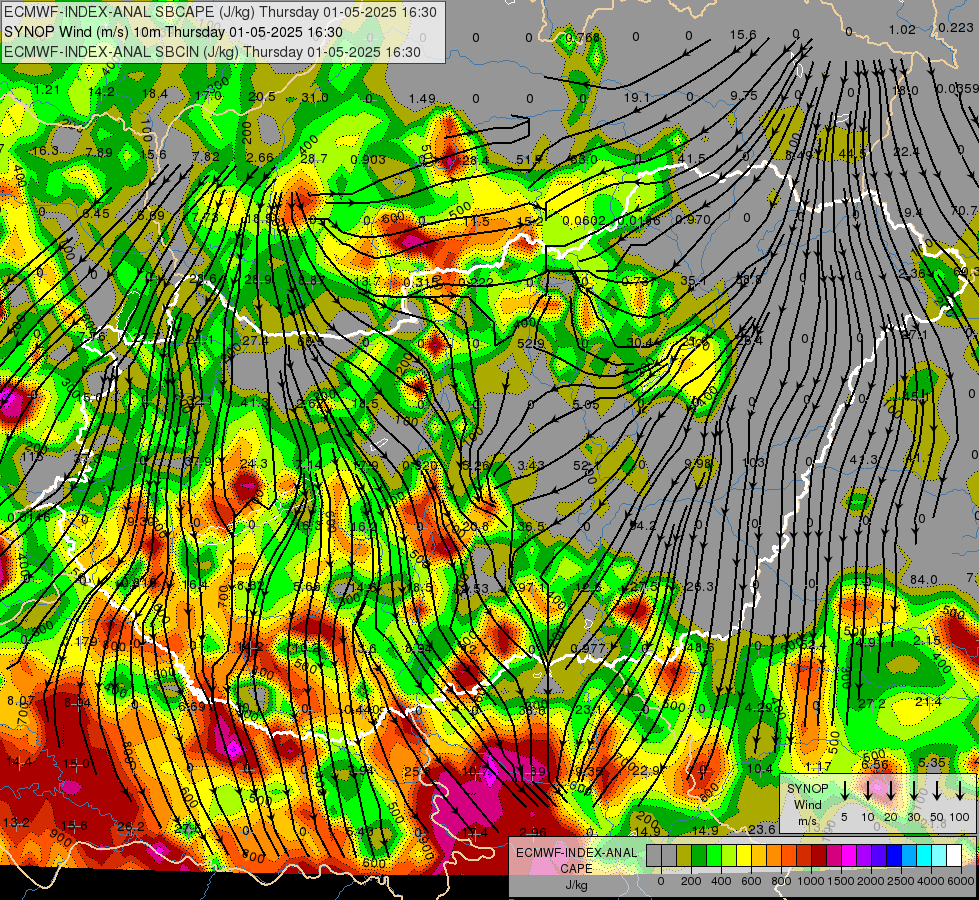Click the map value '23.6'
The image size is (979, 900).
tap(762, 829)
